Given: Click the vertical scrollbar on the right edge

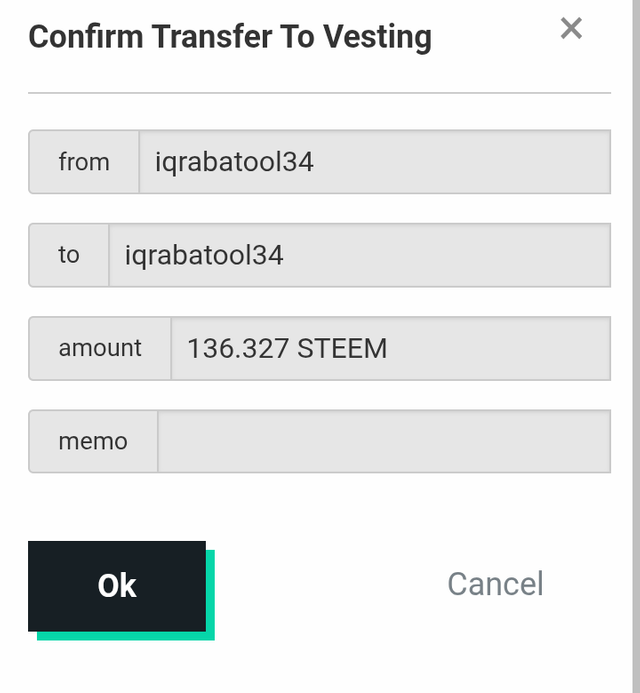Looking at the screenshot, I should coord(636,346).
